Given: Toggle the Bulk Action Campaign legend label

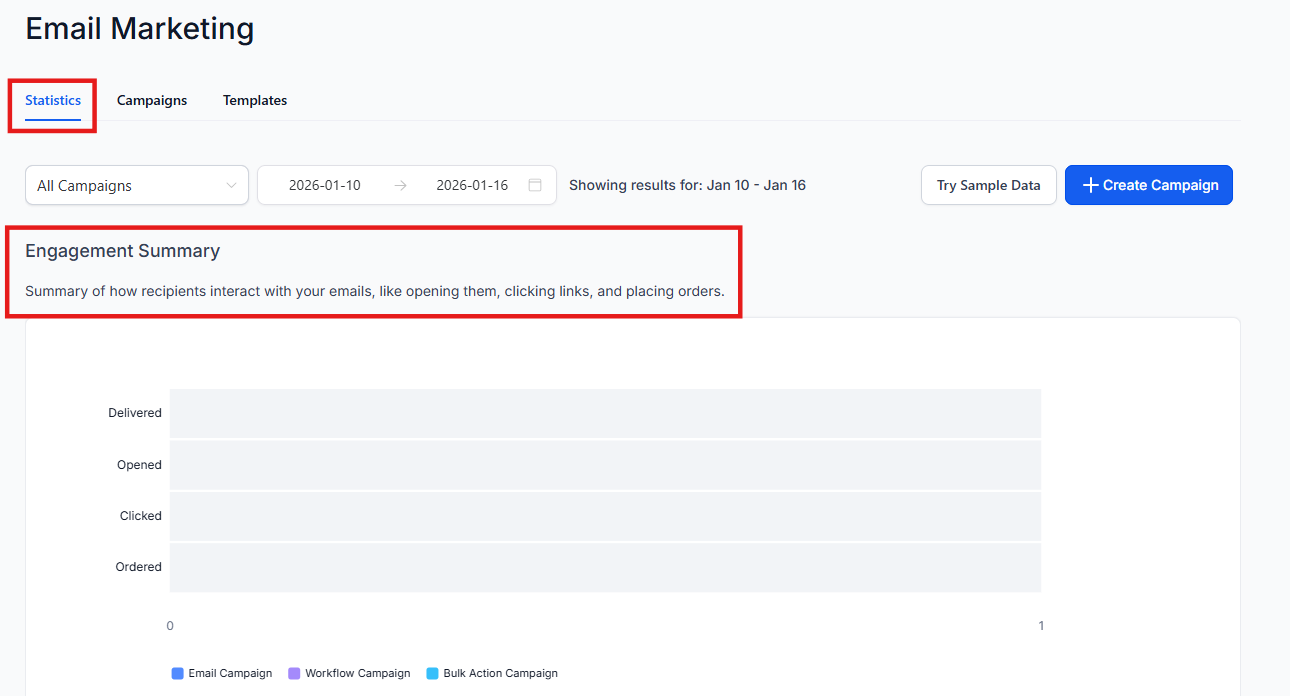Looking at the screenshot, I should (x=500, y=673).
